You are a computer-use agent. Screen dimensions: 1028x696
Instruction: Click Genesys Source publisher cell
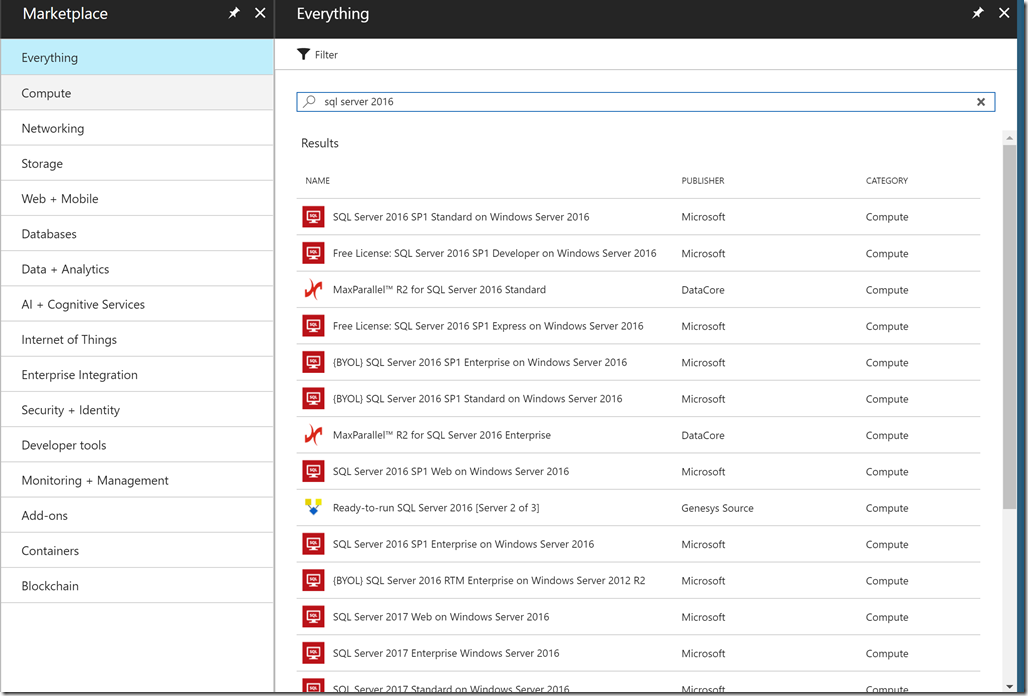click(x=717, y=508)
